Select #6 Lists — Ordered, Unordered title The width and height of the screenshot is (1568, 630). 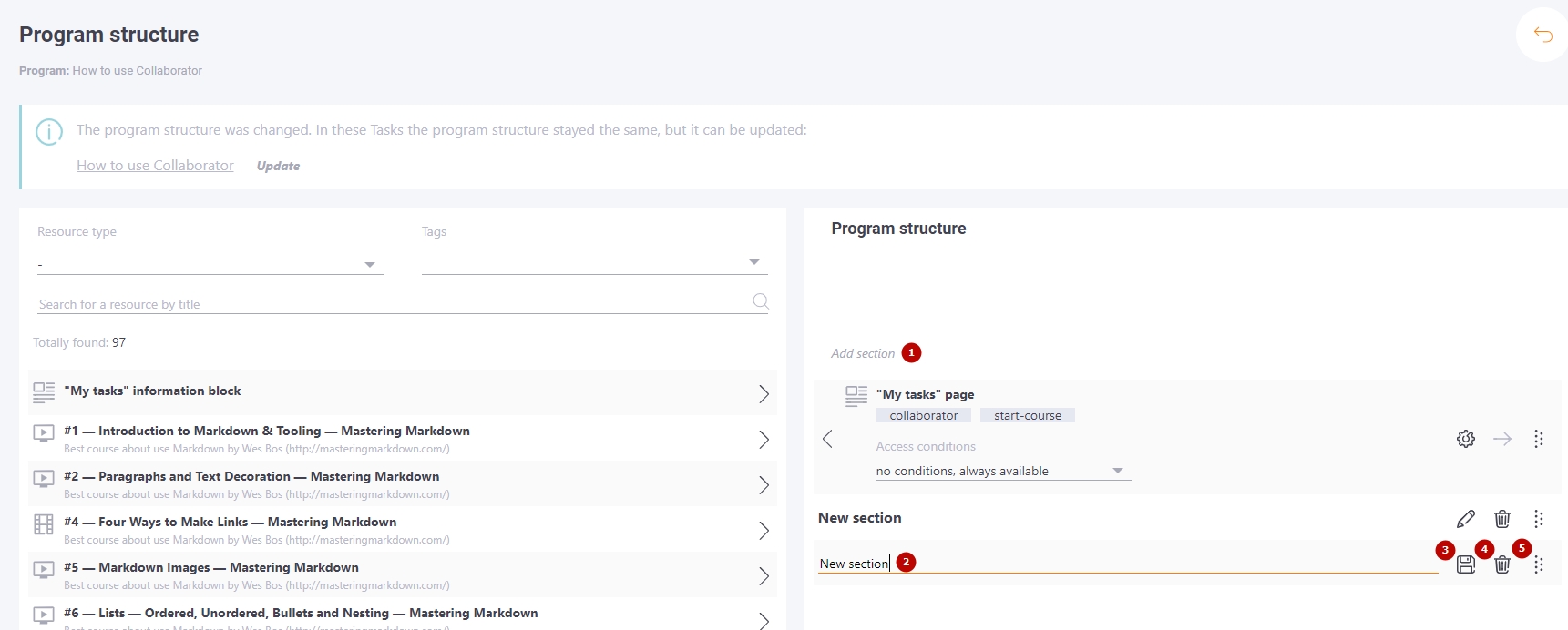[301, 613]
